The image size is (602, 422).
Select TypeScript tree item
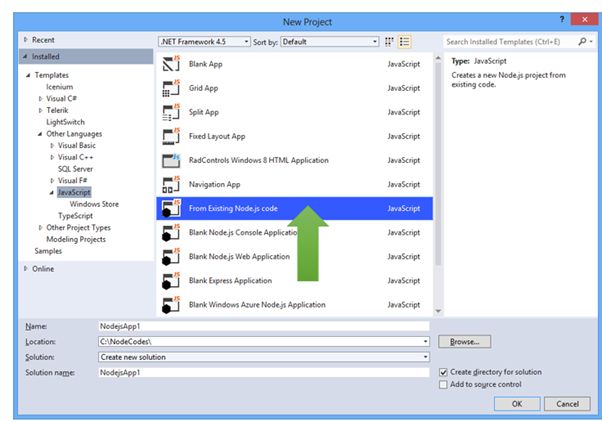pyautogui.click(x=75, y=216)
